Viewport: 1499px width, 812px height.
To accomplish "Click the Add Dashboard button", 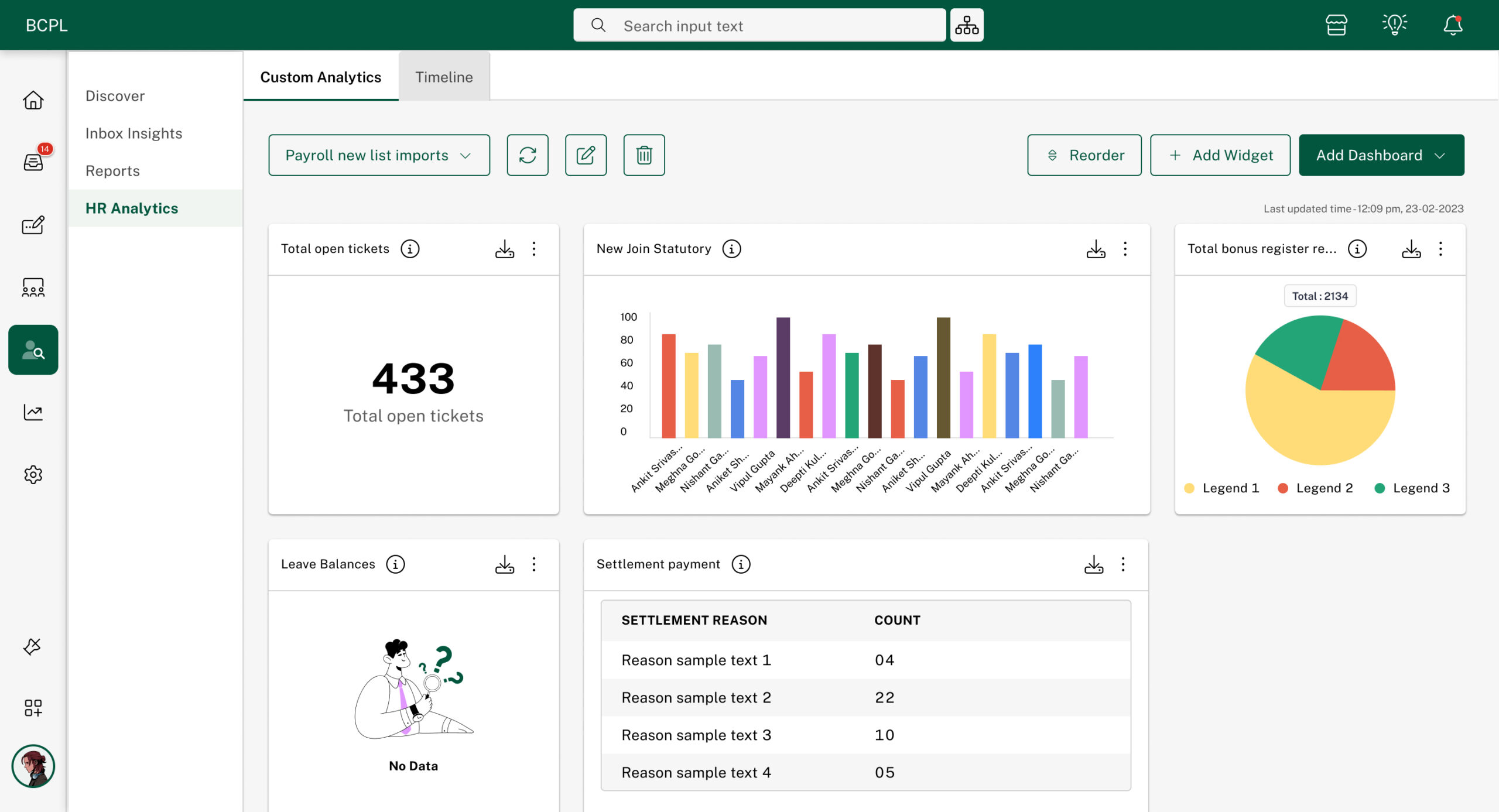I will click(1380, 154).
